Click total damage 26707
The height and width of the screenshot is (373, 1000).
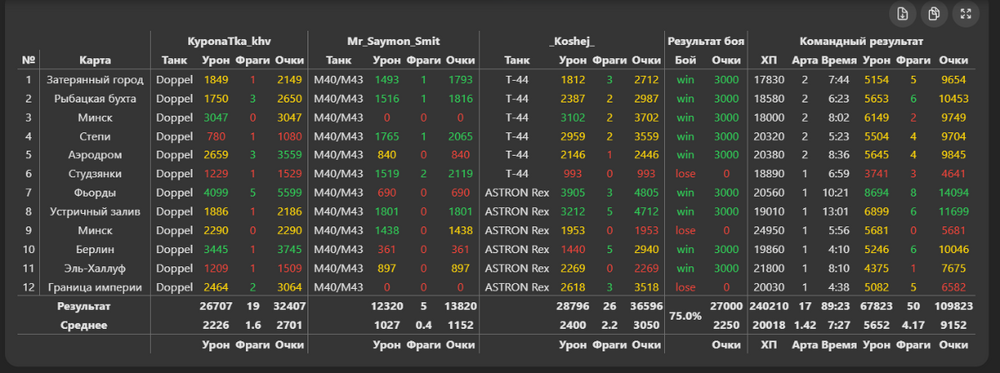click(215, 307)
